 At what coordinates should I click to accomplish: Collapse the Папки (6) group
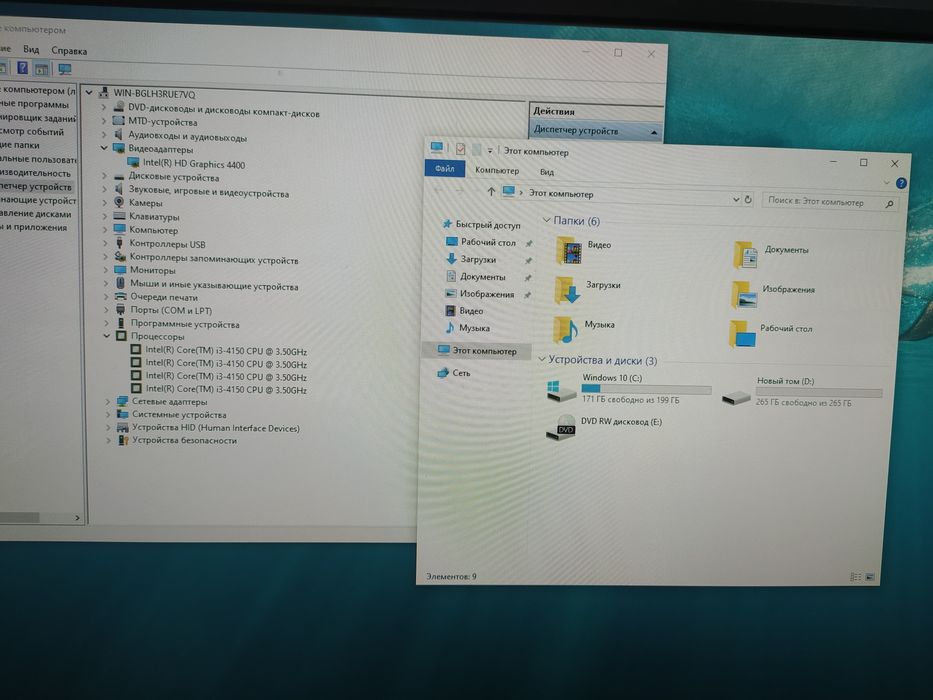(546, 220)
